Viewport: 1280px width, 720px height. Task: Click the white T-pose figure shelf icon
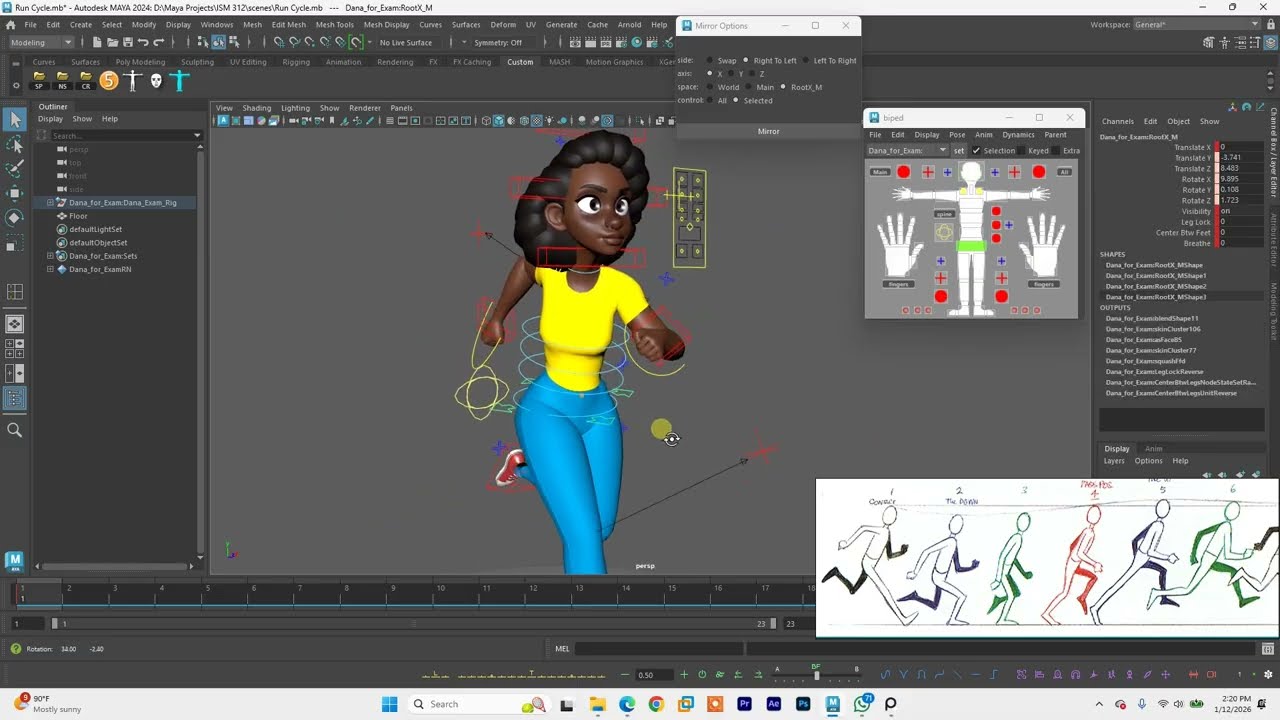(x=132, y=81)
